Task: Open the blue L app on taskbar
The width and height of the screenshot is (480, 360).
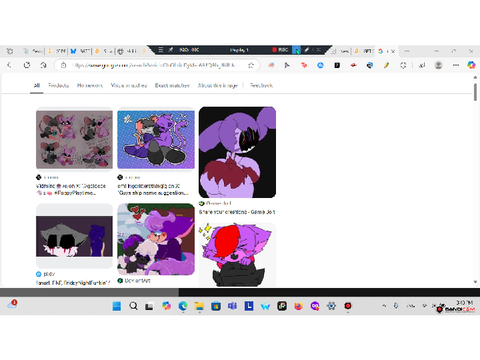Action: point(249,306)
